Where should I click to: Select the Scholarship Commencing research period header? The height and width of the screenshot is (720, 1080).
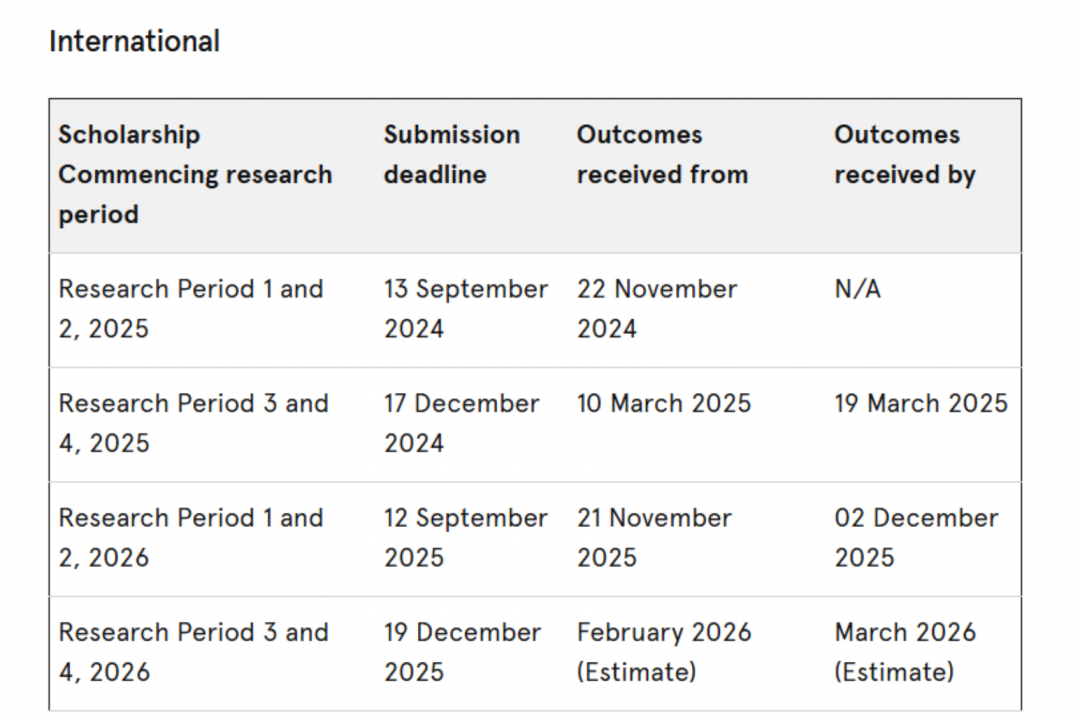[196, 174]
